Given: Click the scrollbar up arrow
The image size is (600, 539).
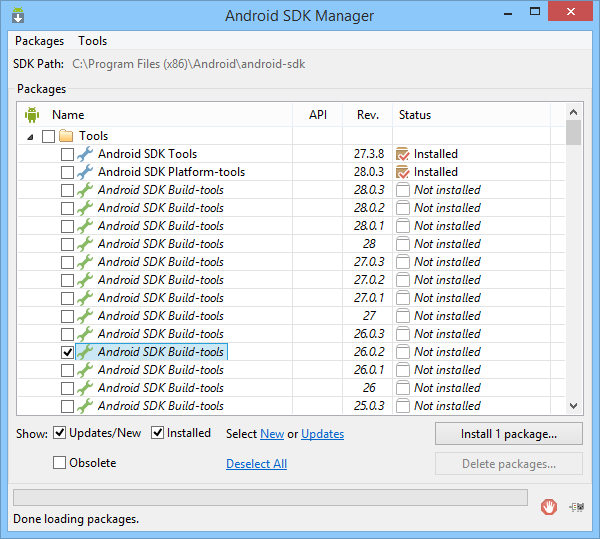Looking at the screenshot, I should [573, 112].
